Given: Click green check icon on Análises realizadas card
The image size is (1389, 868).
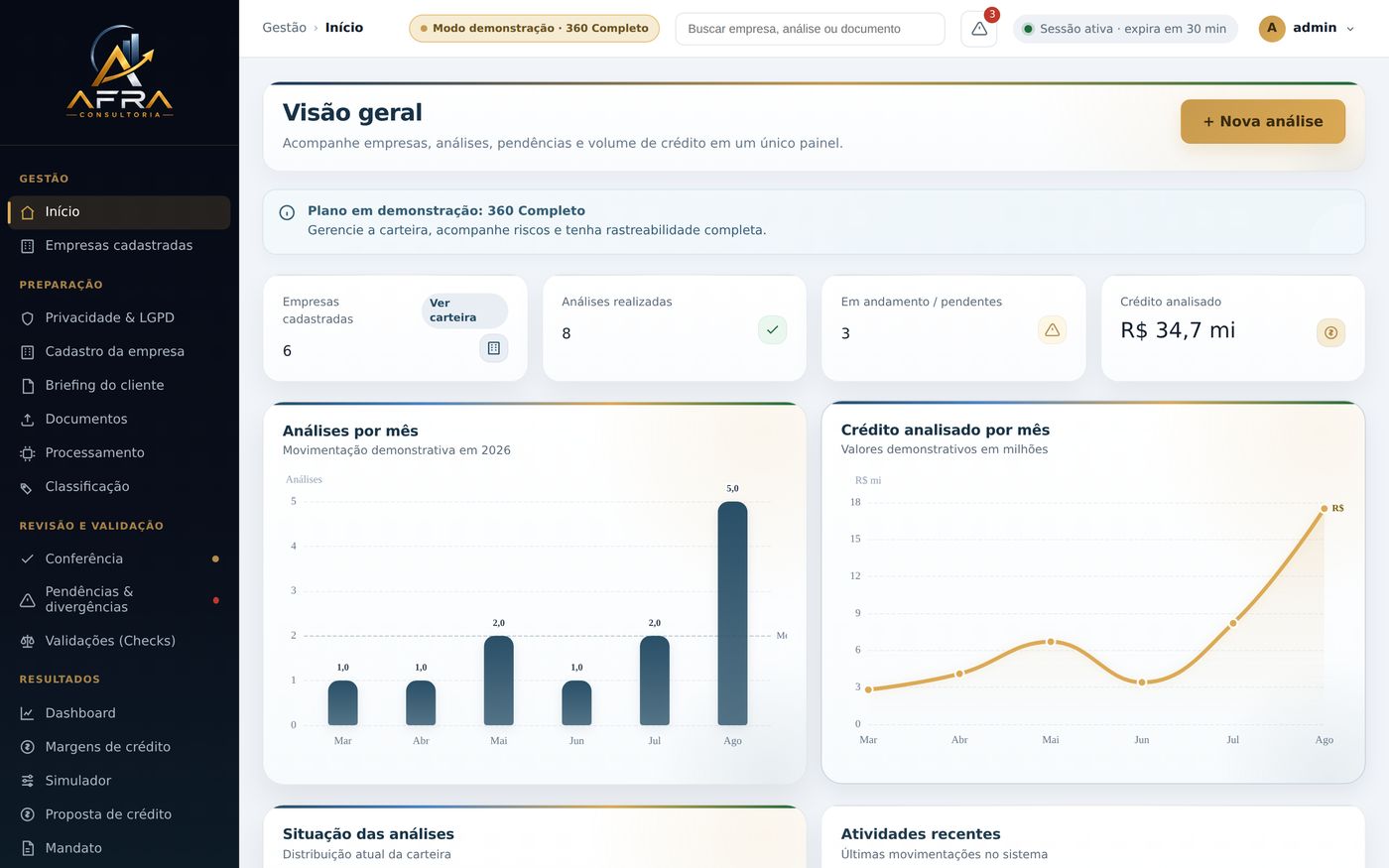Looking at the screenshot, I should click(772, 329).
